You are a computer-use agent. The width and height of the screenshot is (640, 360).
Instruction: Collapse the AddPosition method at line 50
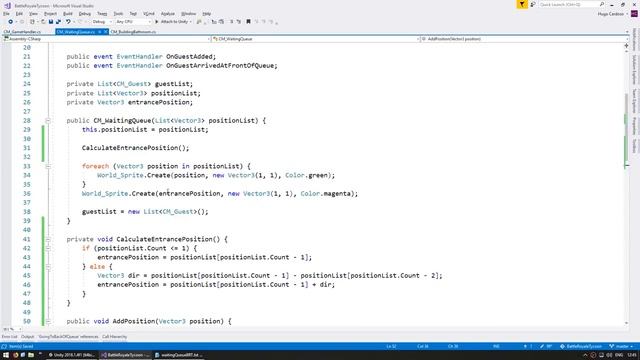click(x=48, y=322)
